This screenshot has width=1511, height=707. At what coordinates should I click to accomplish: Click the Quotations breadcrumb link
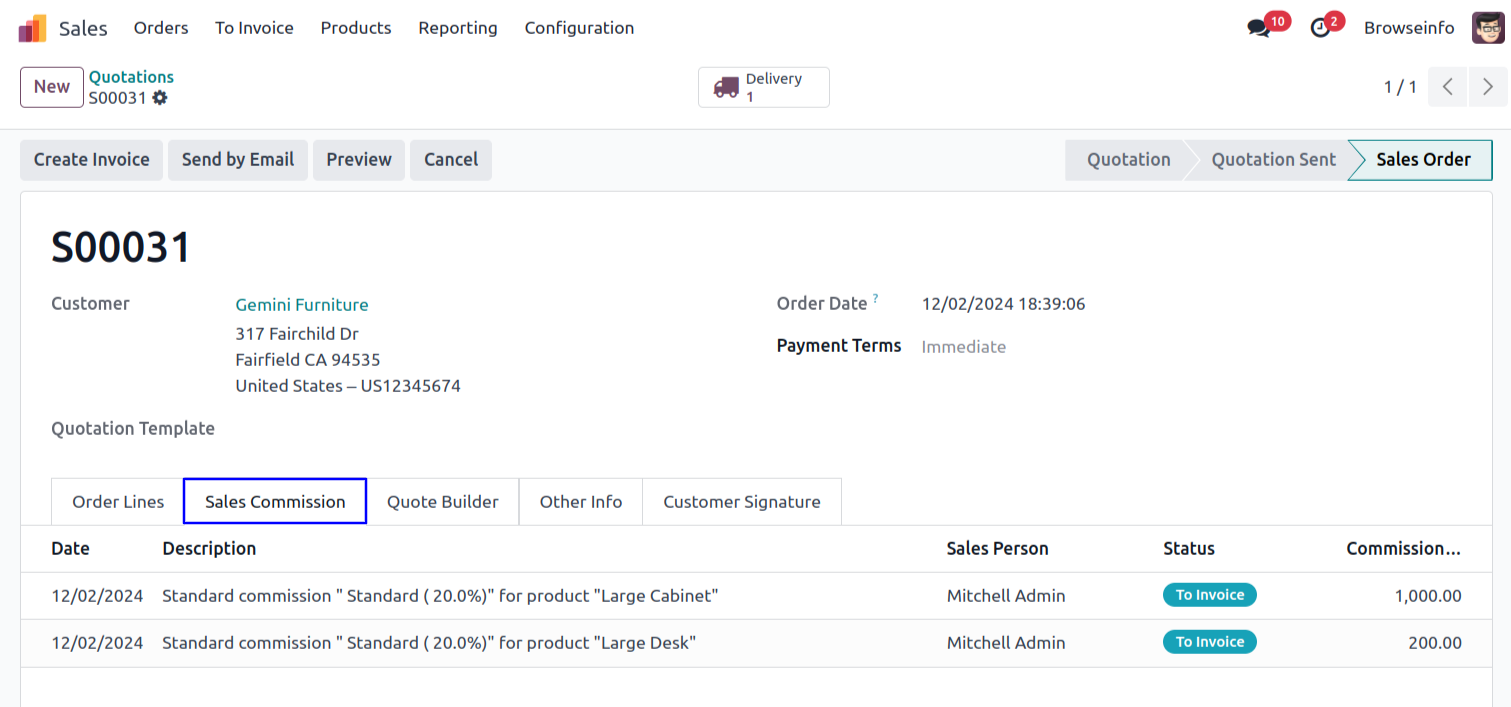pyautogui.click(x=131, y=77)
